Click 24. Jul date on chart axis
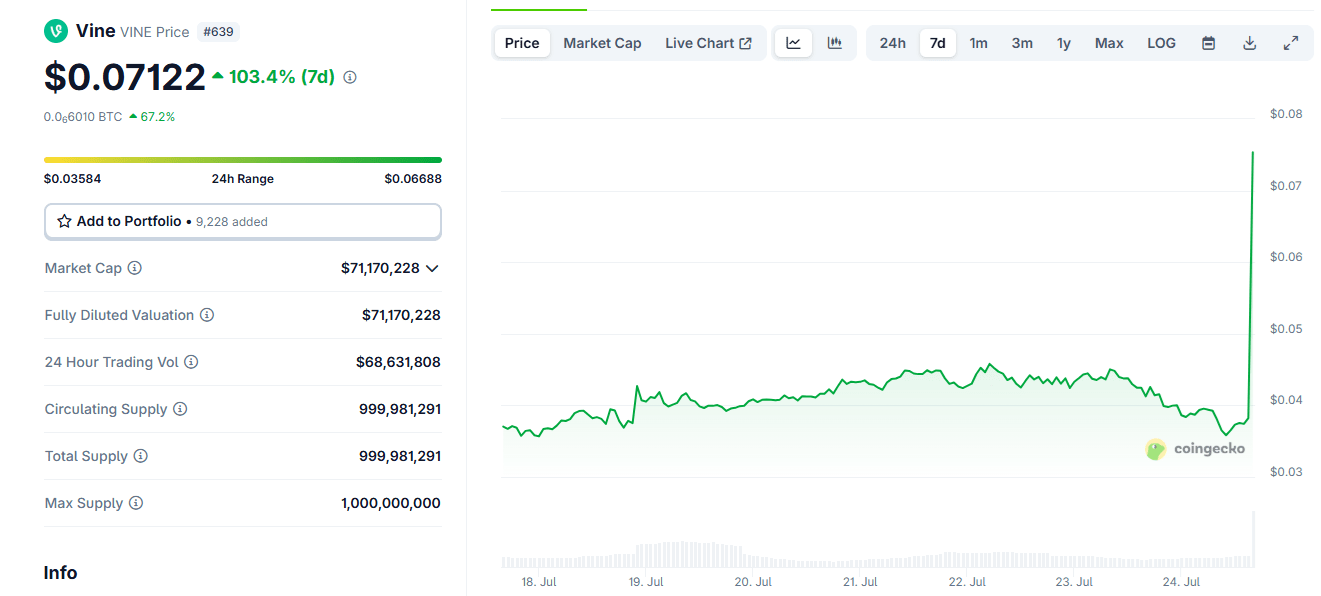This screenshot has height=596, width=1321. point(1182,582)
